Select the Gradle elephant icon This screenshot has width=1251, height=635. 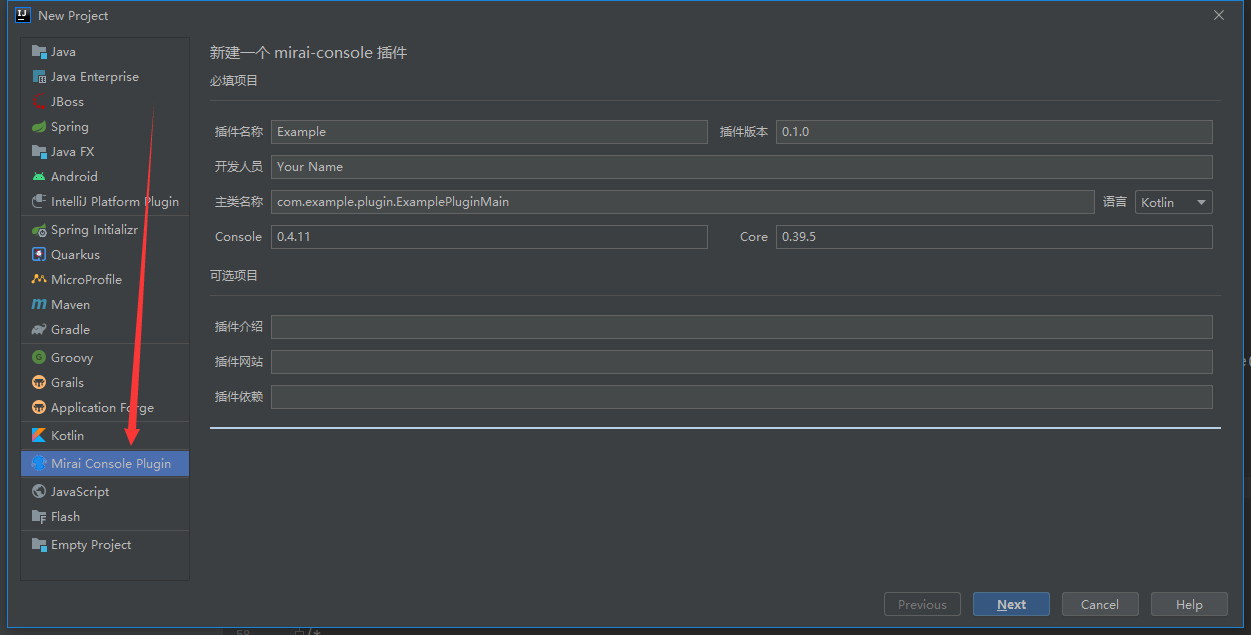pos(39,330)
